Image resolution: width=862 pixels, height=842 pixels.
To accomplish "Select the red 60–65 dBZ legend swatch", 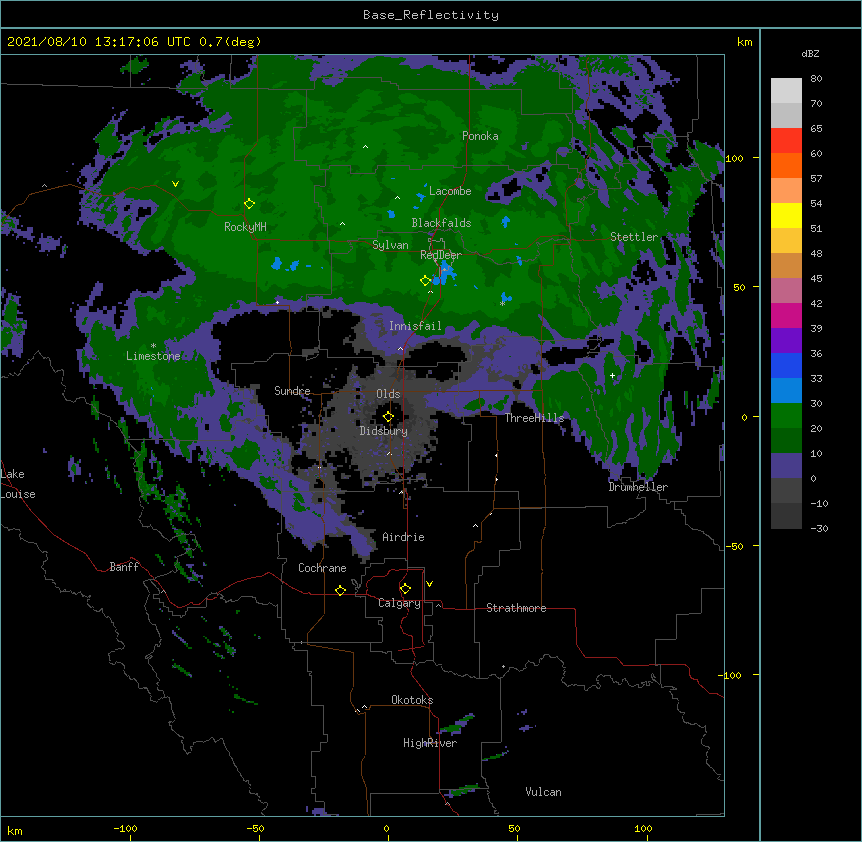I will (786, 141).
